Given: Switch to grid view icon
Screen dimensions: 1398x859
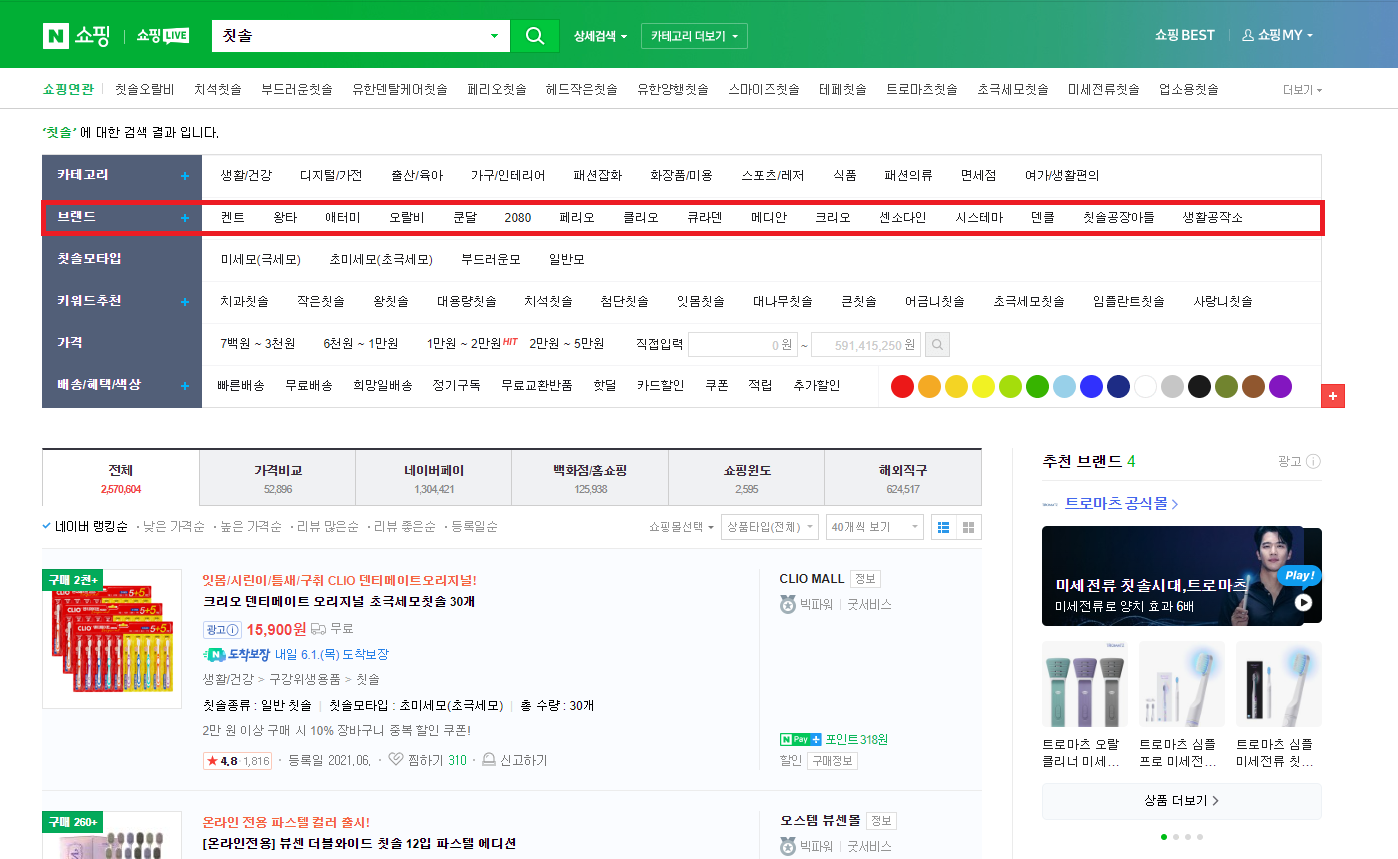Looking at the screenshot, I should [x=968, y=527].
